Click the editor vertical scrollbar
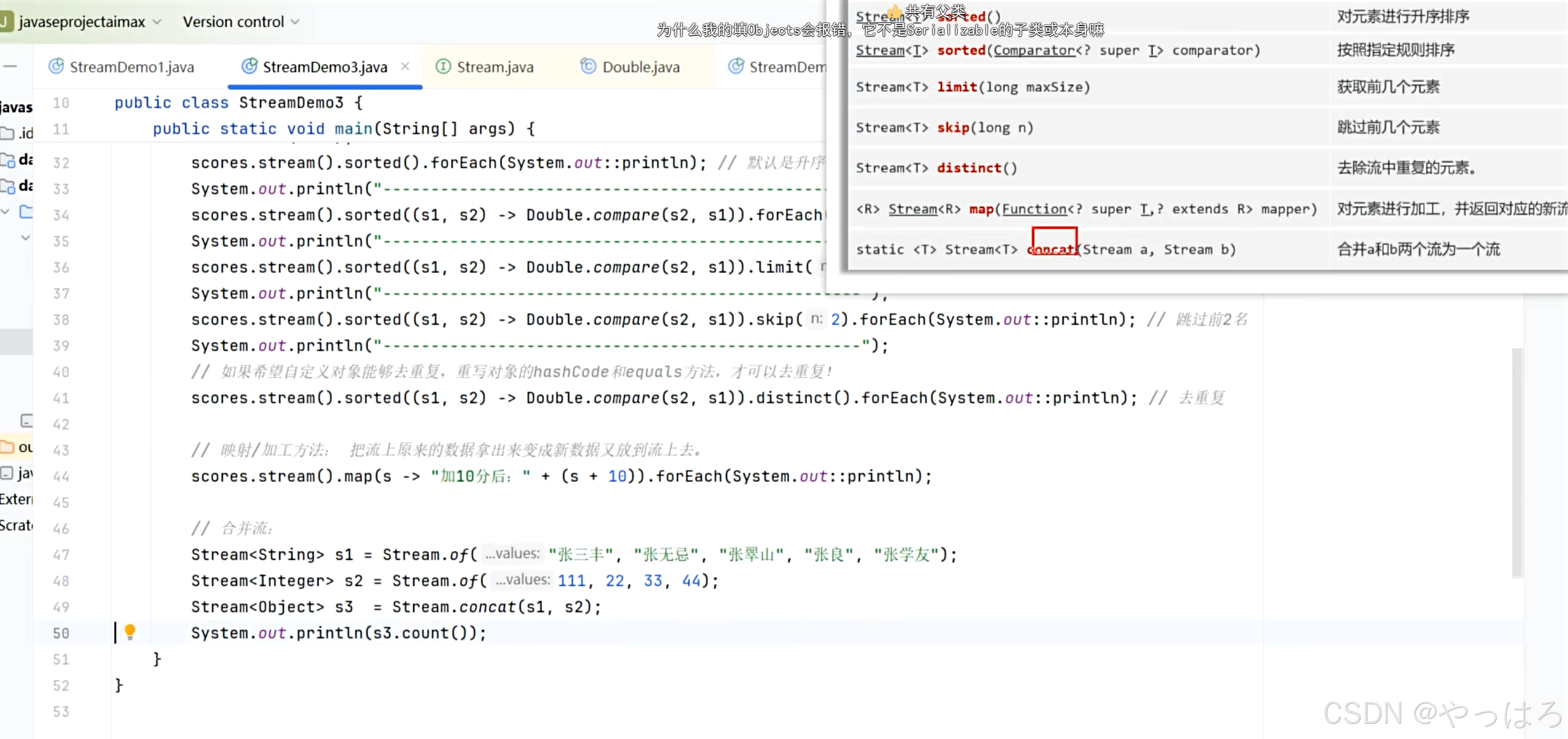This screenshot has width=1568, height=739. [1518, 463]
